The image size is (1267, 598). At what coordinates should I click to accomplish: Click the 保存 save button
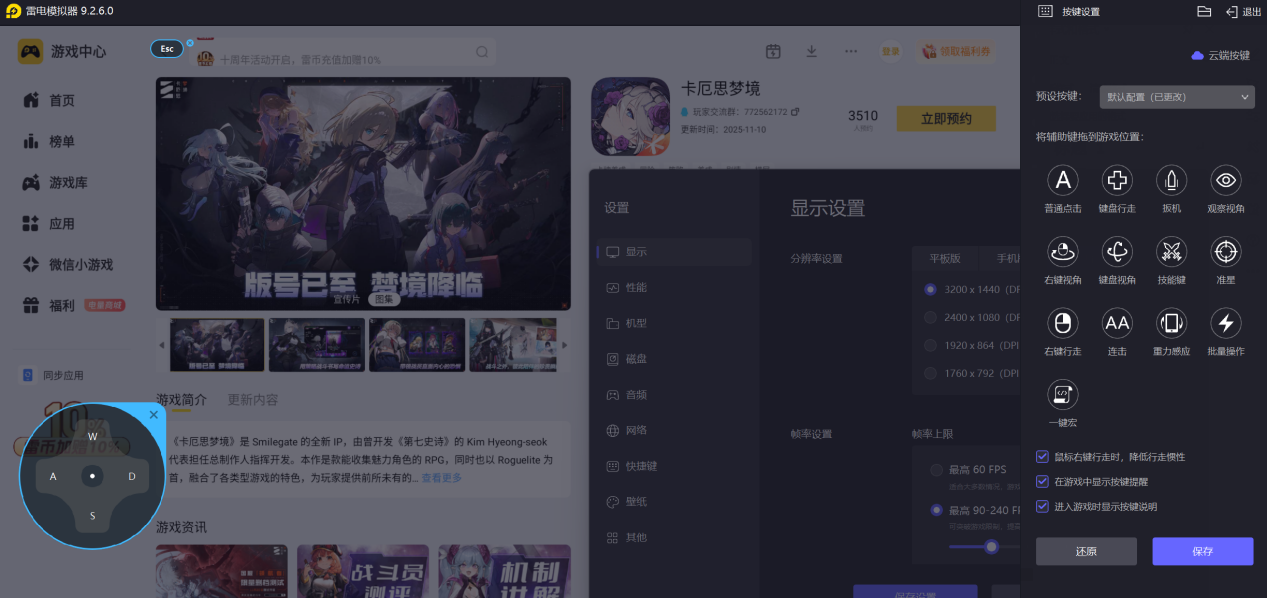coord(1202,551)
